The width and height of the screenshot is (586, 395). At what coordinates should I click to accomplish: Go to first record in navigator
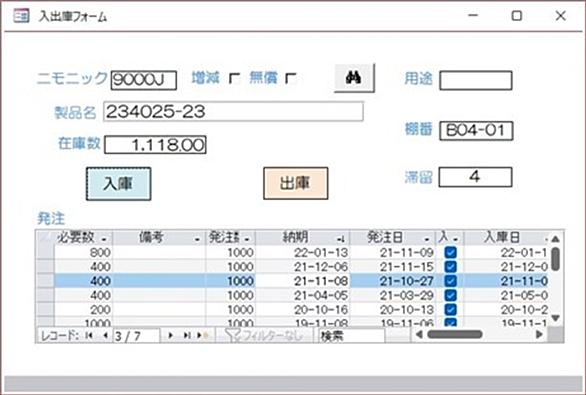tap(89, 335)
